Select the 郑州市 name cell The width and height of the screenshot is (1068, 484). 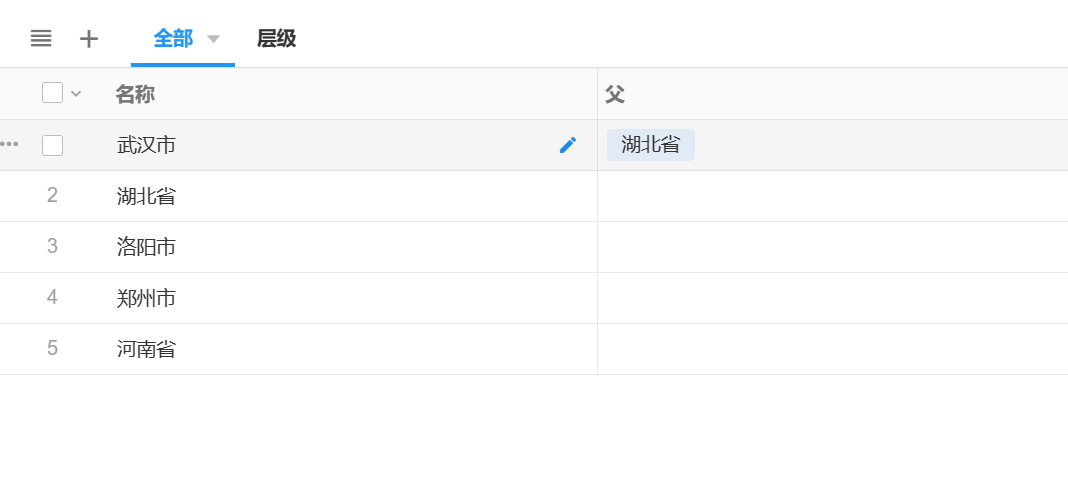146,298
